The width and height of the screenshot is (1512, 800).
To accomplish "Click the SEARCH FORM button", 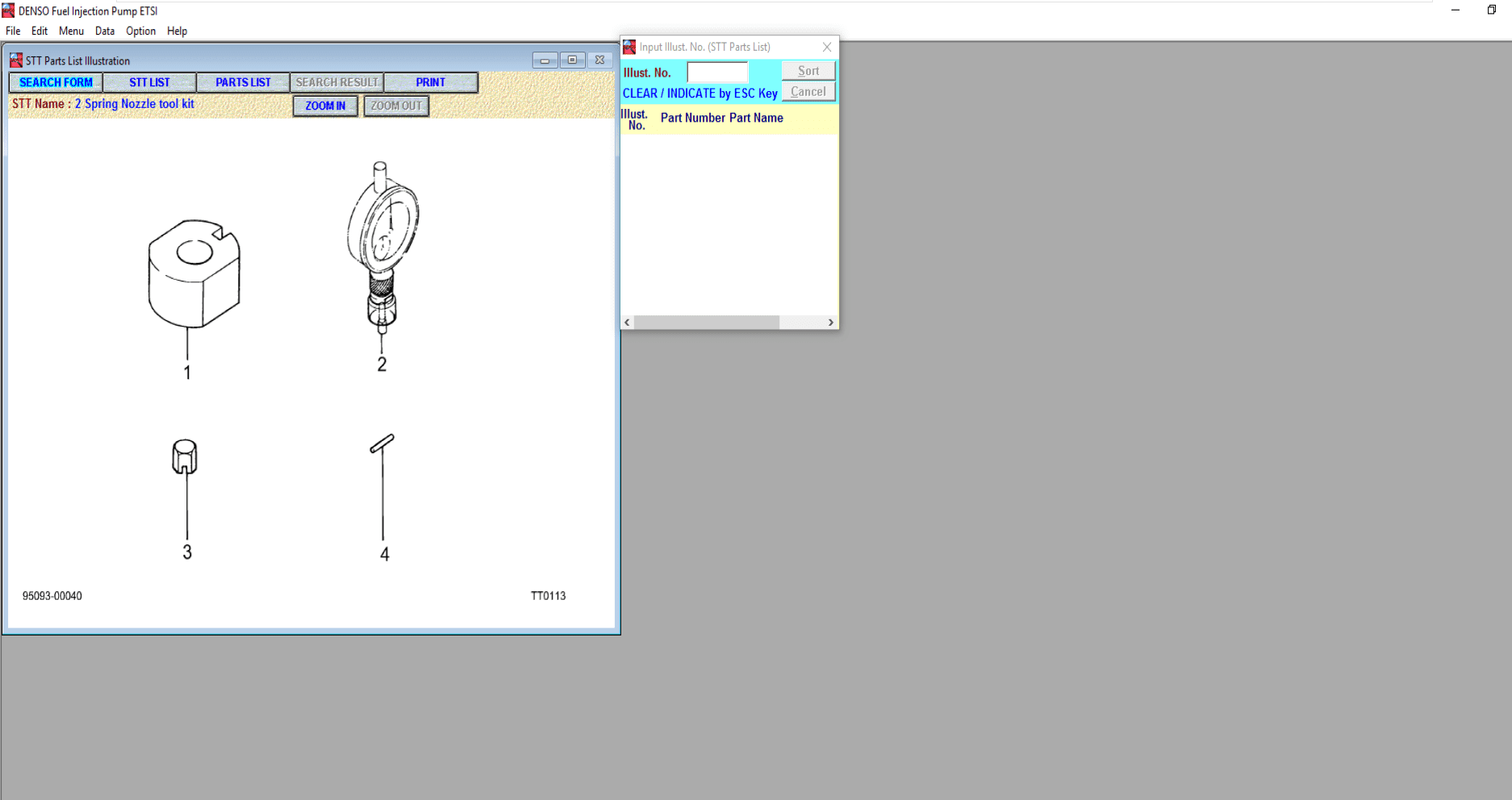I will pyautogui.click(x=56, y=82).
